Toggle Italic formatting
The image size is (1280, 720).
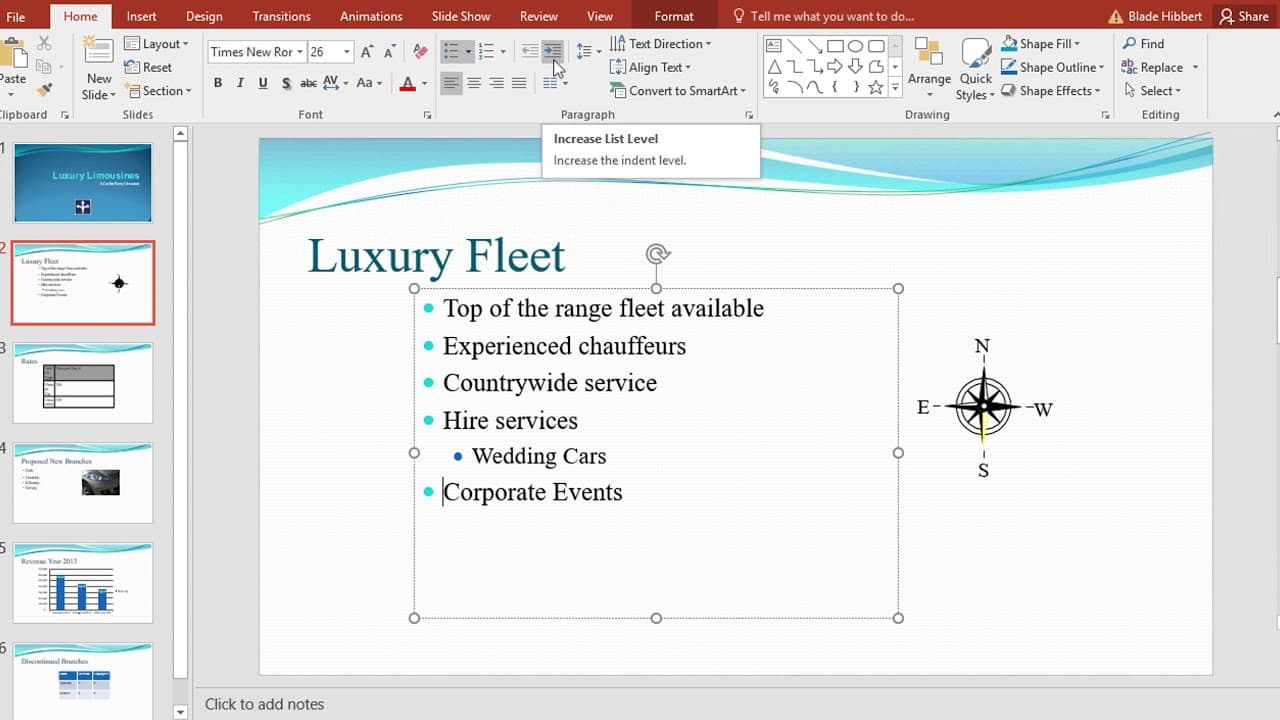pos(241,83)
